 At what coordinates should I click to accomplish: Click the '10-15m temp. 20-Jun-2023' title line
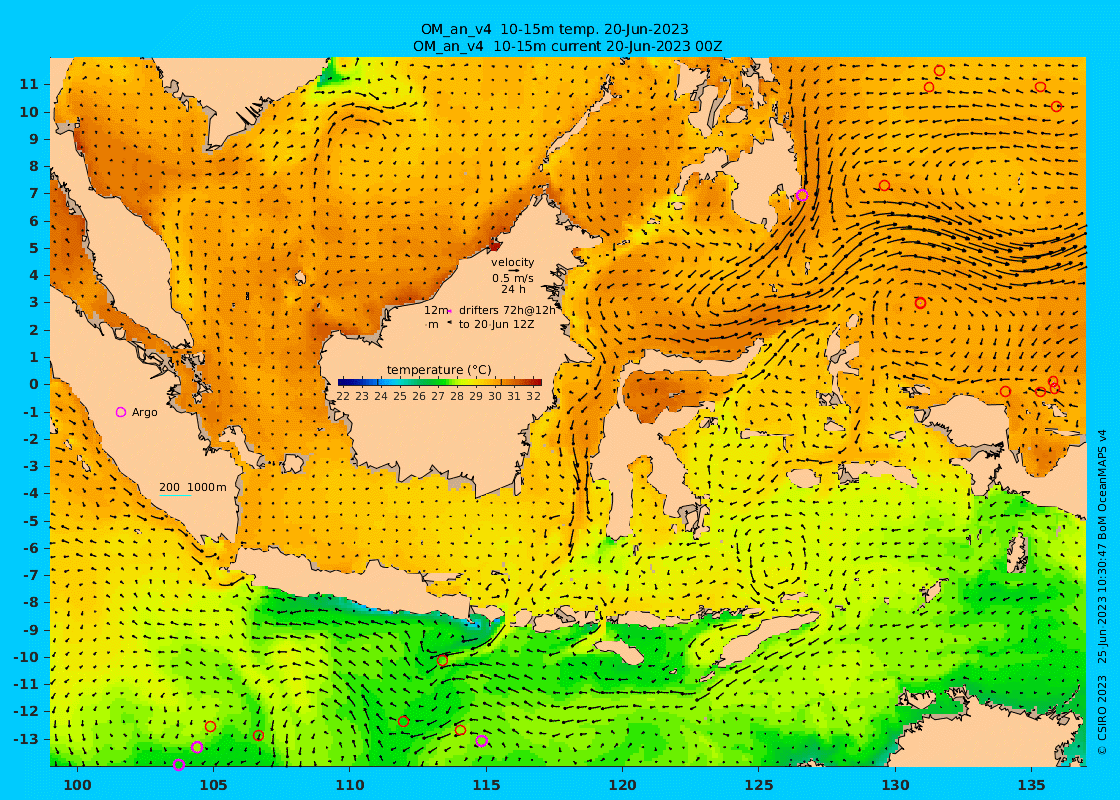click(554, 29)
